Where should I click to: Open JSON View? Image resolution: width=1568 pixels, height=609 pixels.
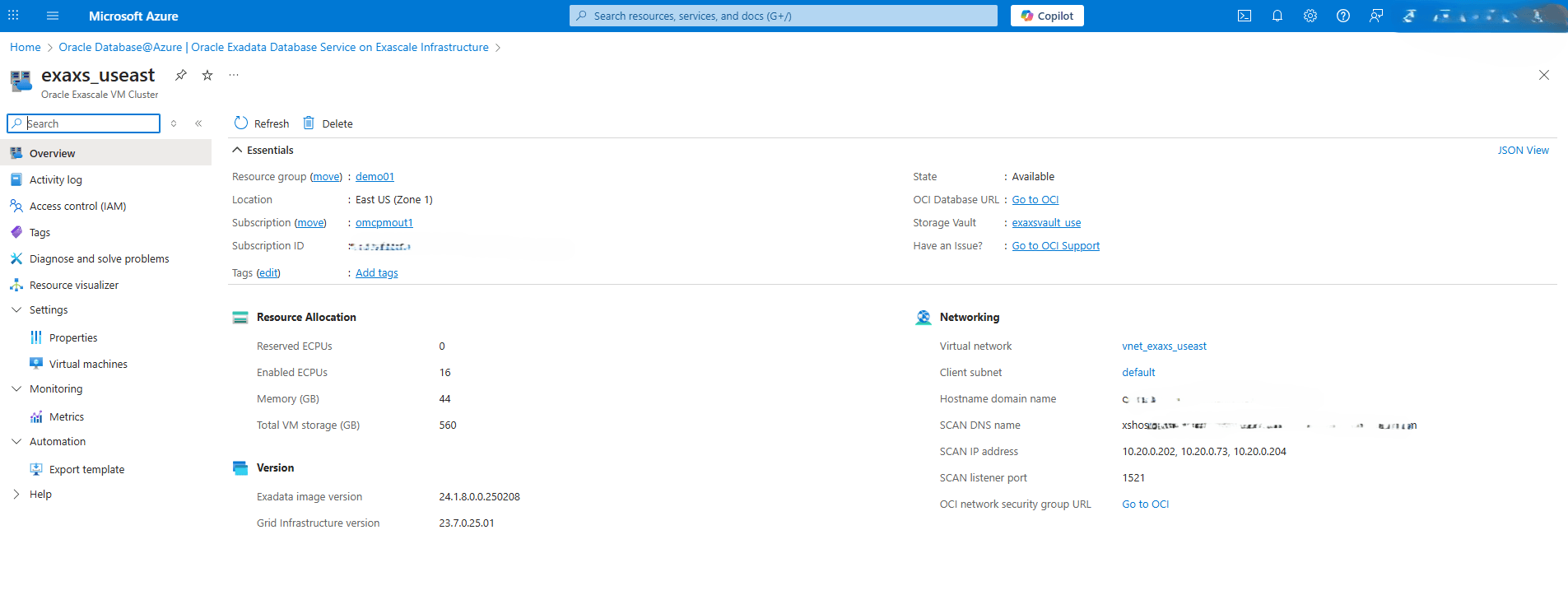pos(1523,150)
